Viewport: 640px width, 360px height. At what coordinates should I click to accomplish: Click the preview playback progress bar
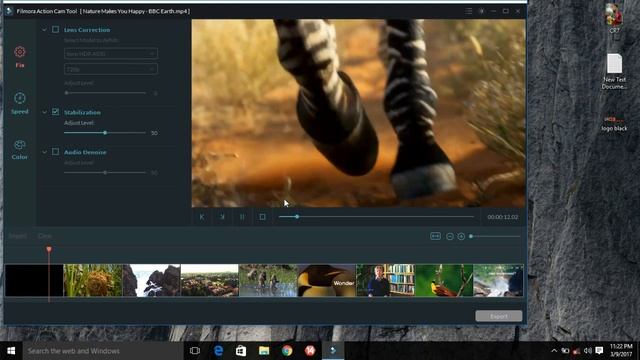(x=376, y=217)
